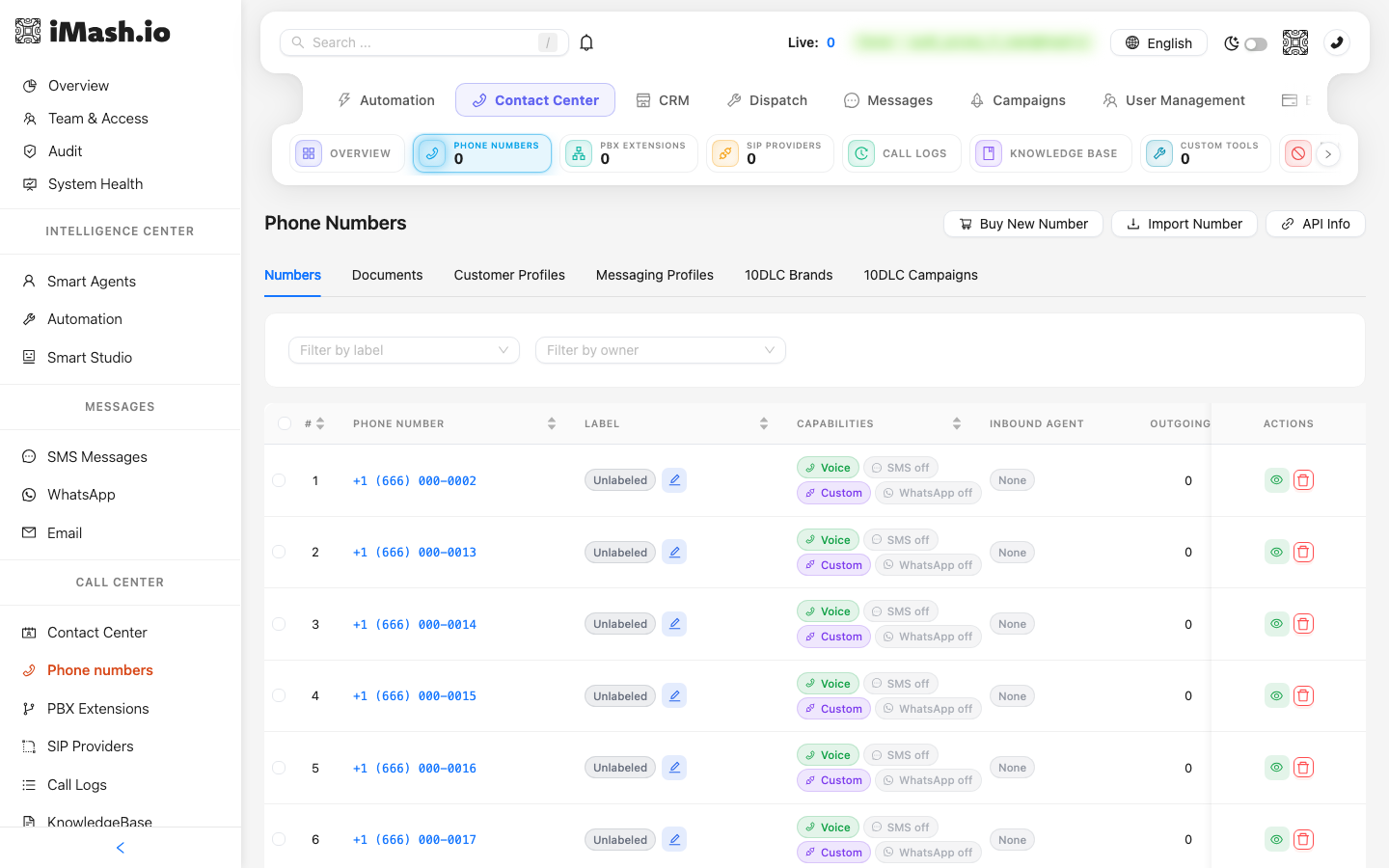
Task: Select row 2 checkbox
Action: [x=279, y=553]
